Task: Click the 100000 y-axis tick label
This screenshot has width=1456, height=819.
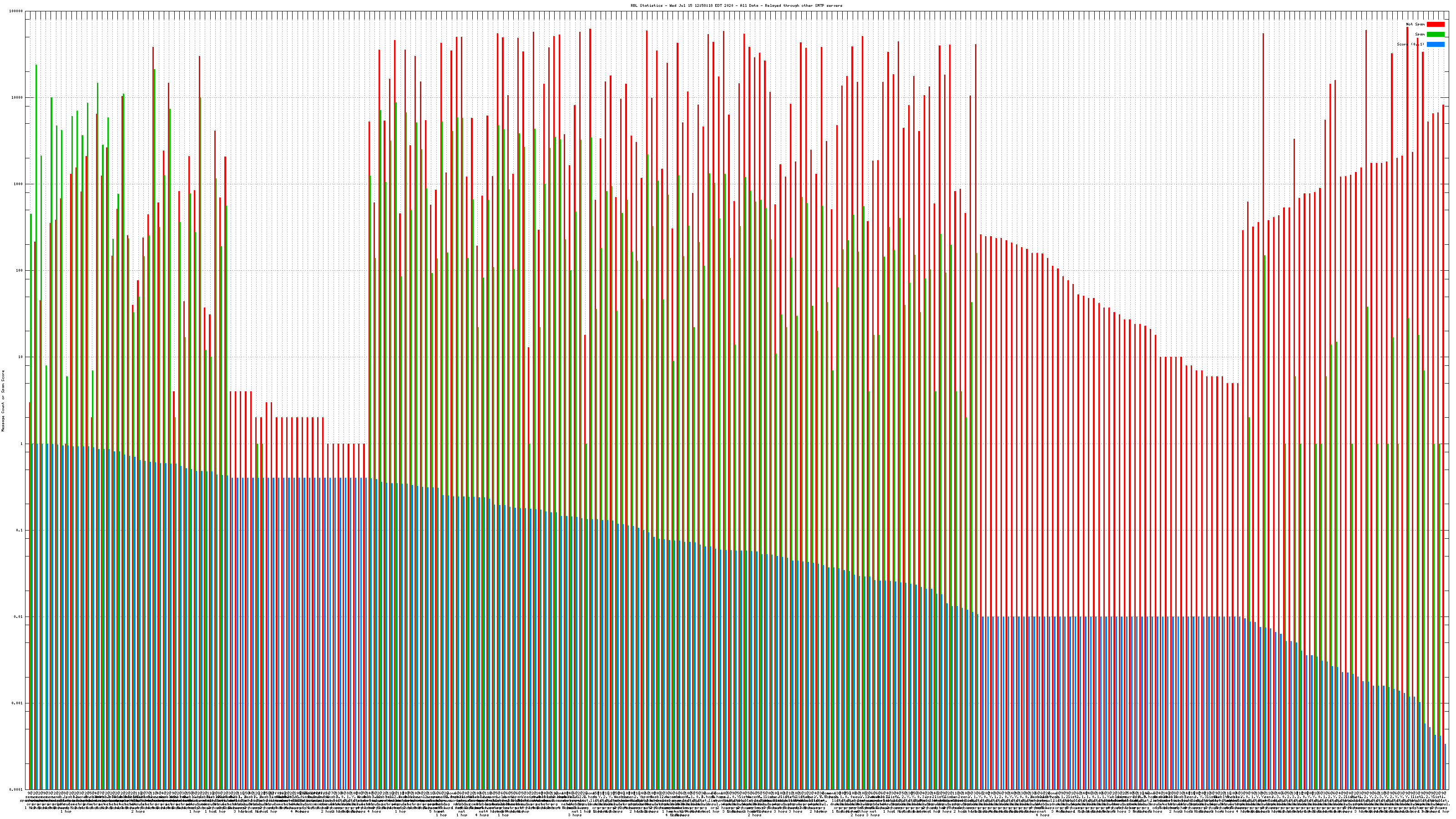Action: pyautogui.click(x=16, y=11)
